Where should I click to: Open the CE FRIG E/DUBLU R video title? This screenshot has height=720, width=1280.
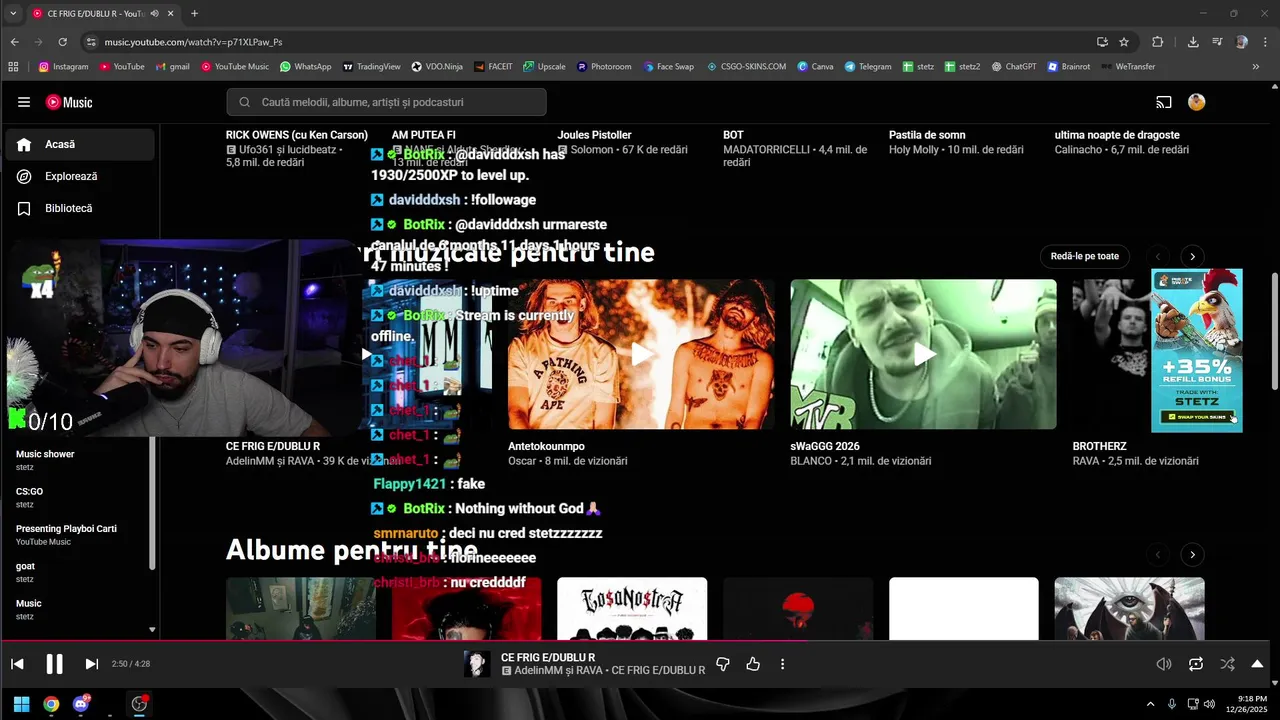(273, 446)
